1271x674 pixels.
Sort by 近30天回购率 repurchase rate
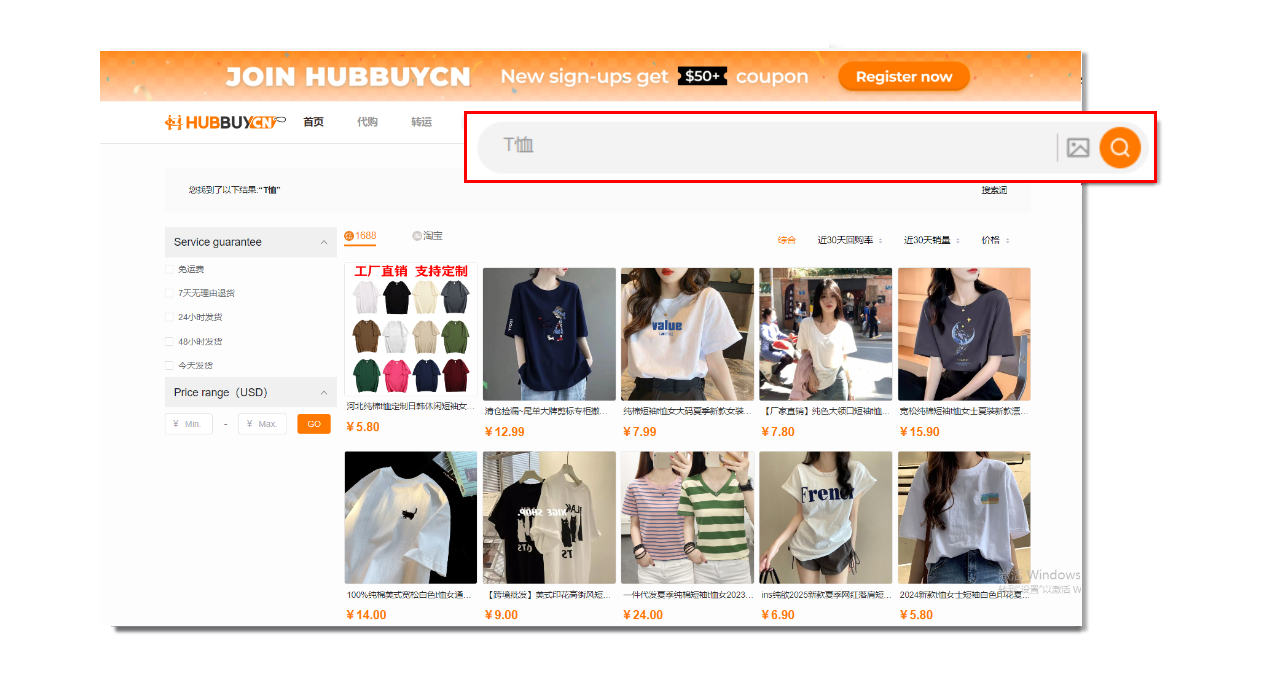846,240
